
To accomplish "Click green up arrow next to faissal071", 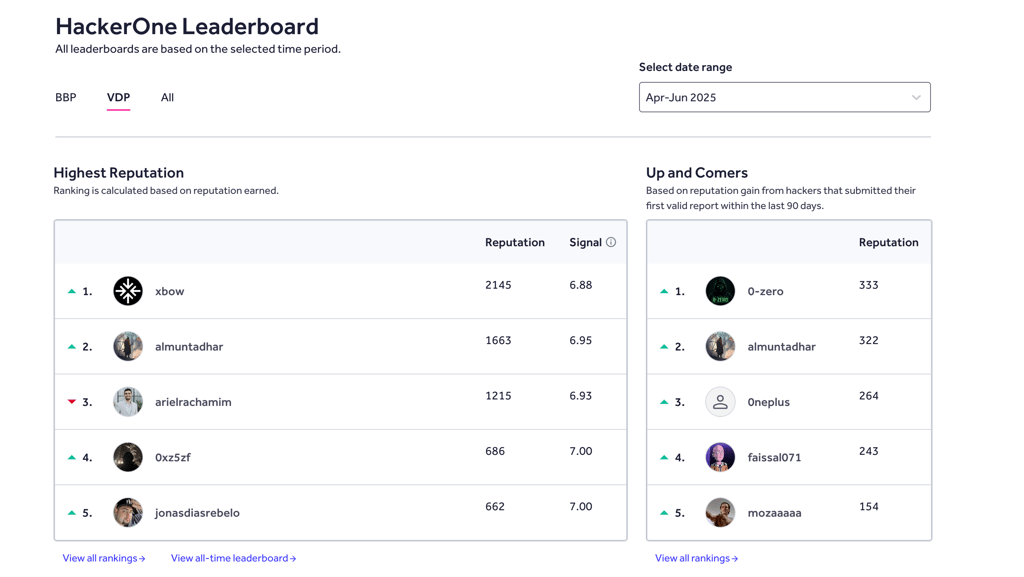I will pos(664,458).
